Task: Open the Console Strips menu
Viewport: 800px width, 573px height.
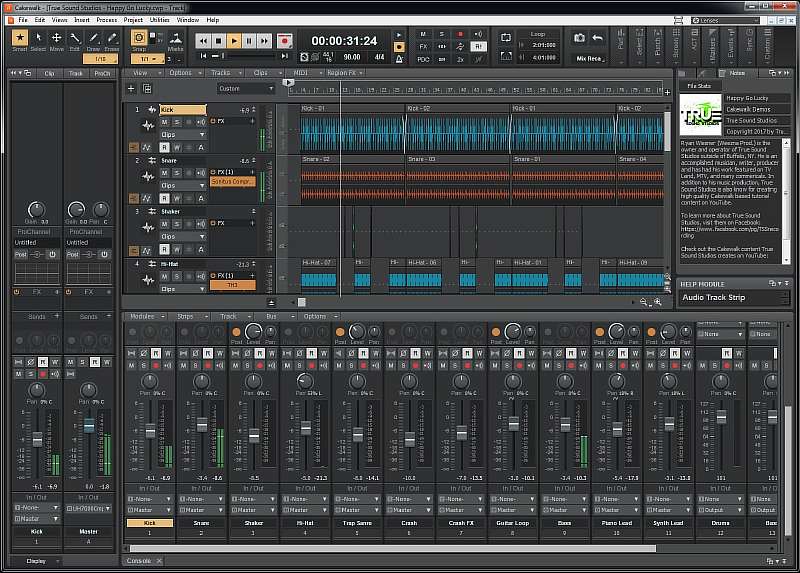Action: click(189, 316)
